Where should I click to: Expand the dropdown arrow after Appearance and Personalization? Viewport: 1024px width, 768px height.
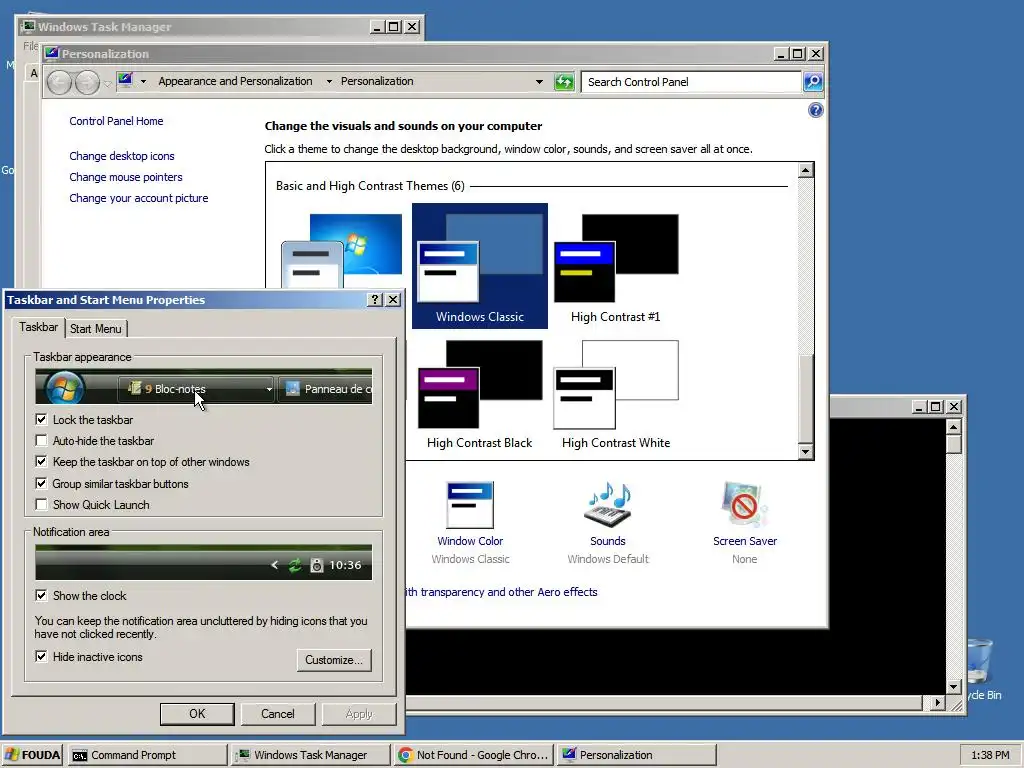point(329,82)
